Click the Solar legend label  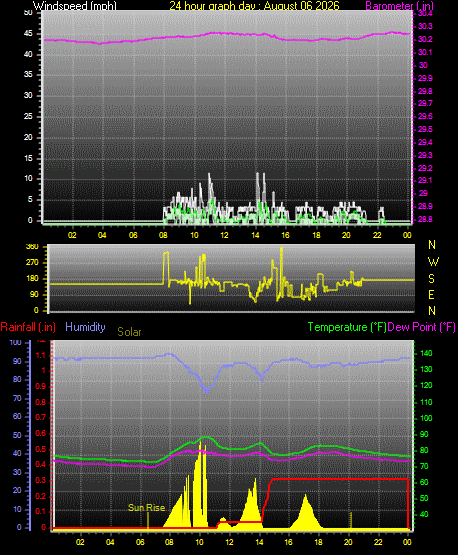129,332
